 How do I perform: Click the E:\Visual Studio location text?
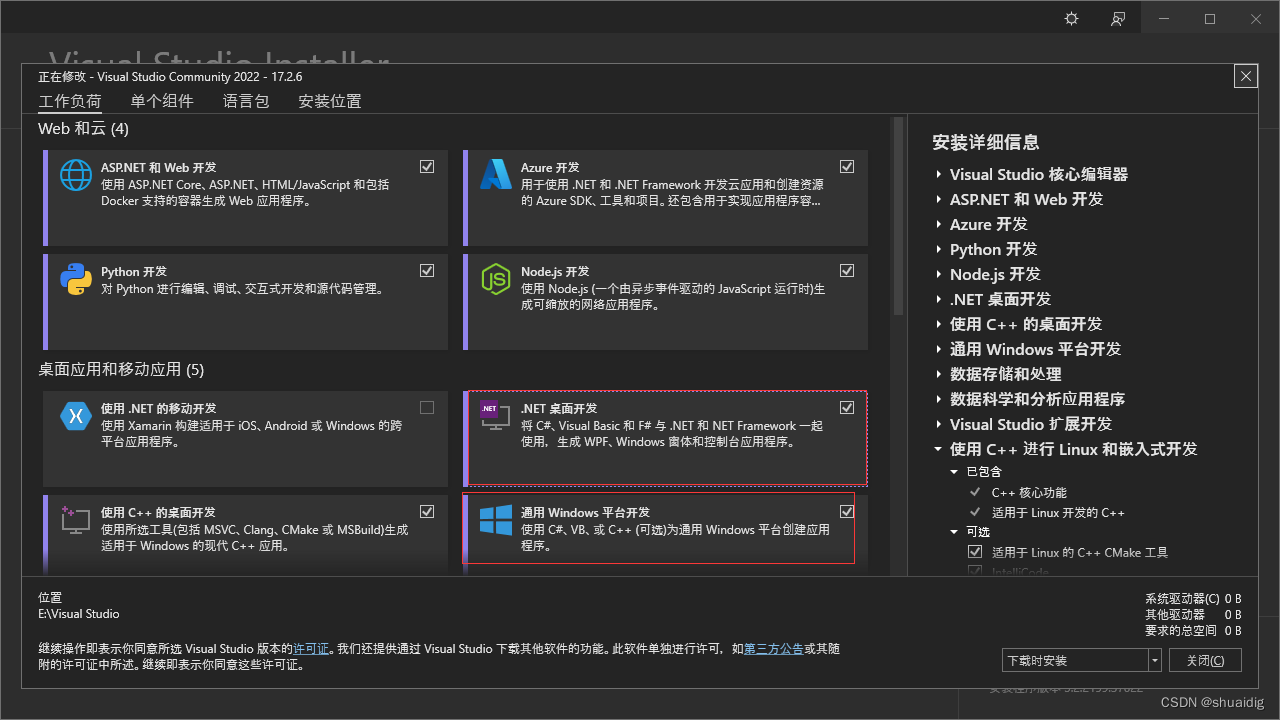coord(79,614)
